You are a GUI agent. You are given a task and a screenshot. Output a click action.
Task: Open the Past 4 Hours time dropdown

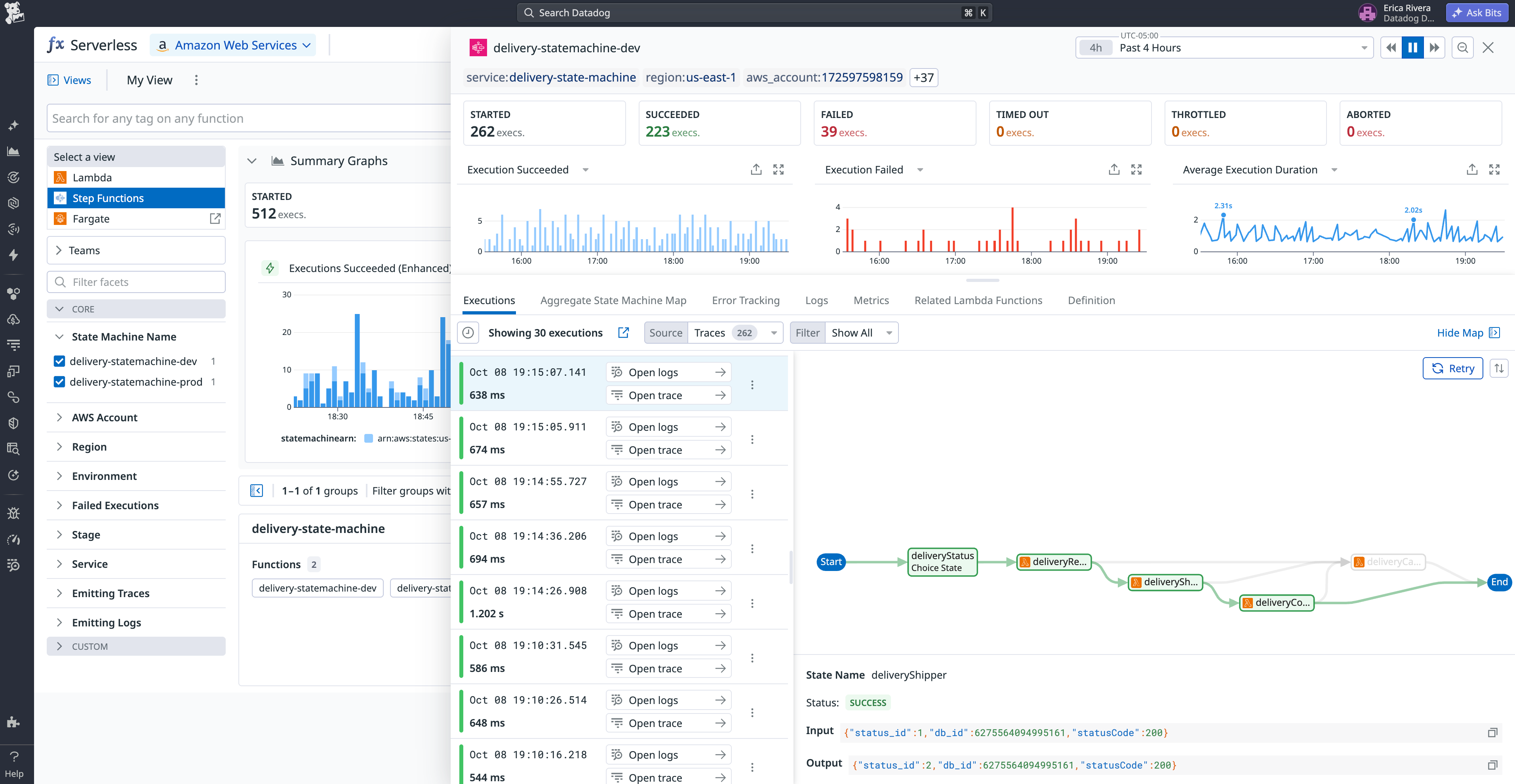[1224, 48]
